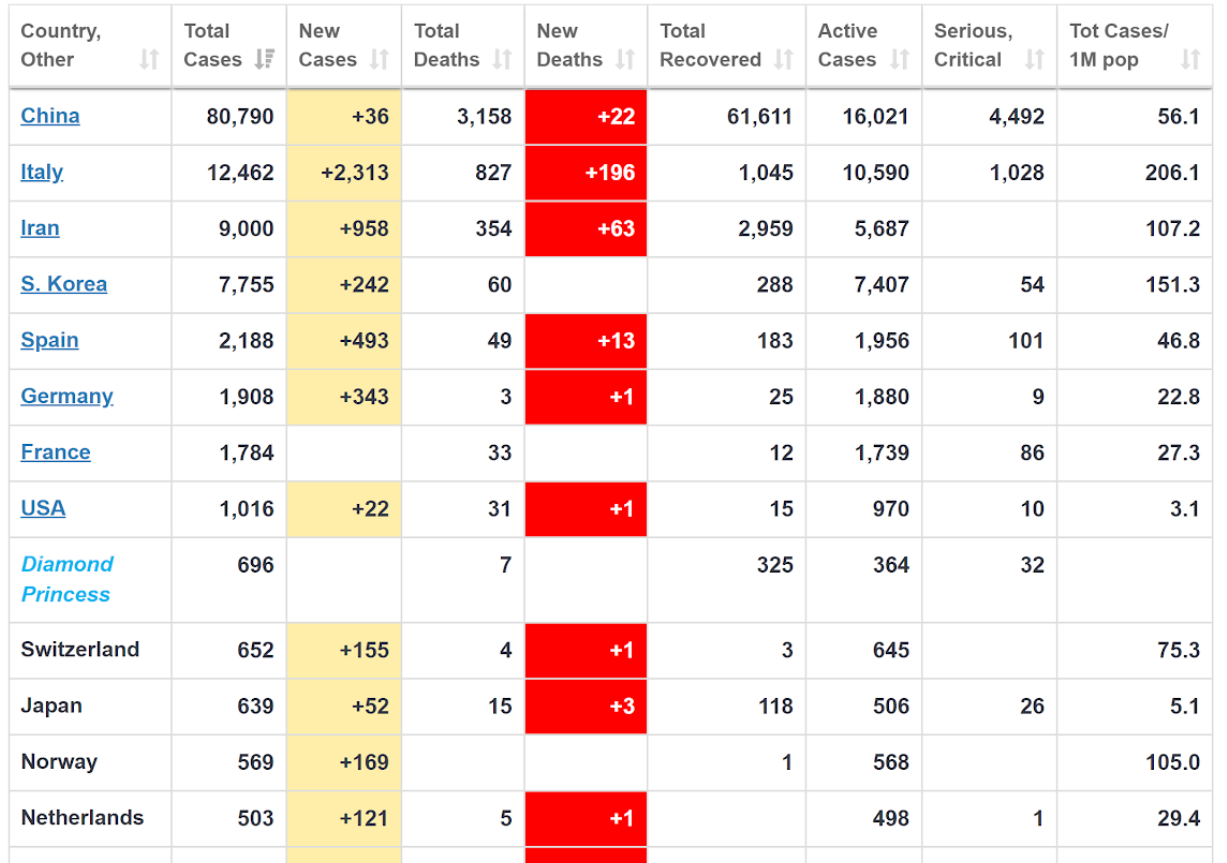Open the China country link
The image size is (1227, 863).
50,116
